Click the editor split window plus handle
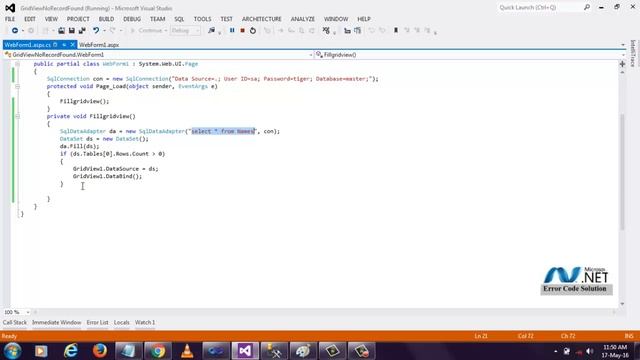The width and height of the screenshot is (640, 360). pyautogui.click(x=622, y=64)
